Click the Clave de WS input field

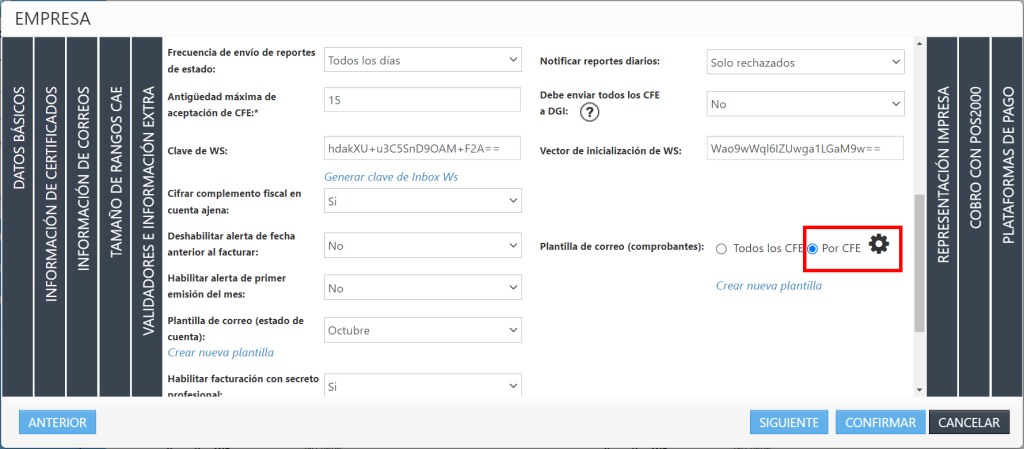(x=423, y=148)
